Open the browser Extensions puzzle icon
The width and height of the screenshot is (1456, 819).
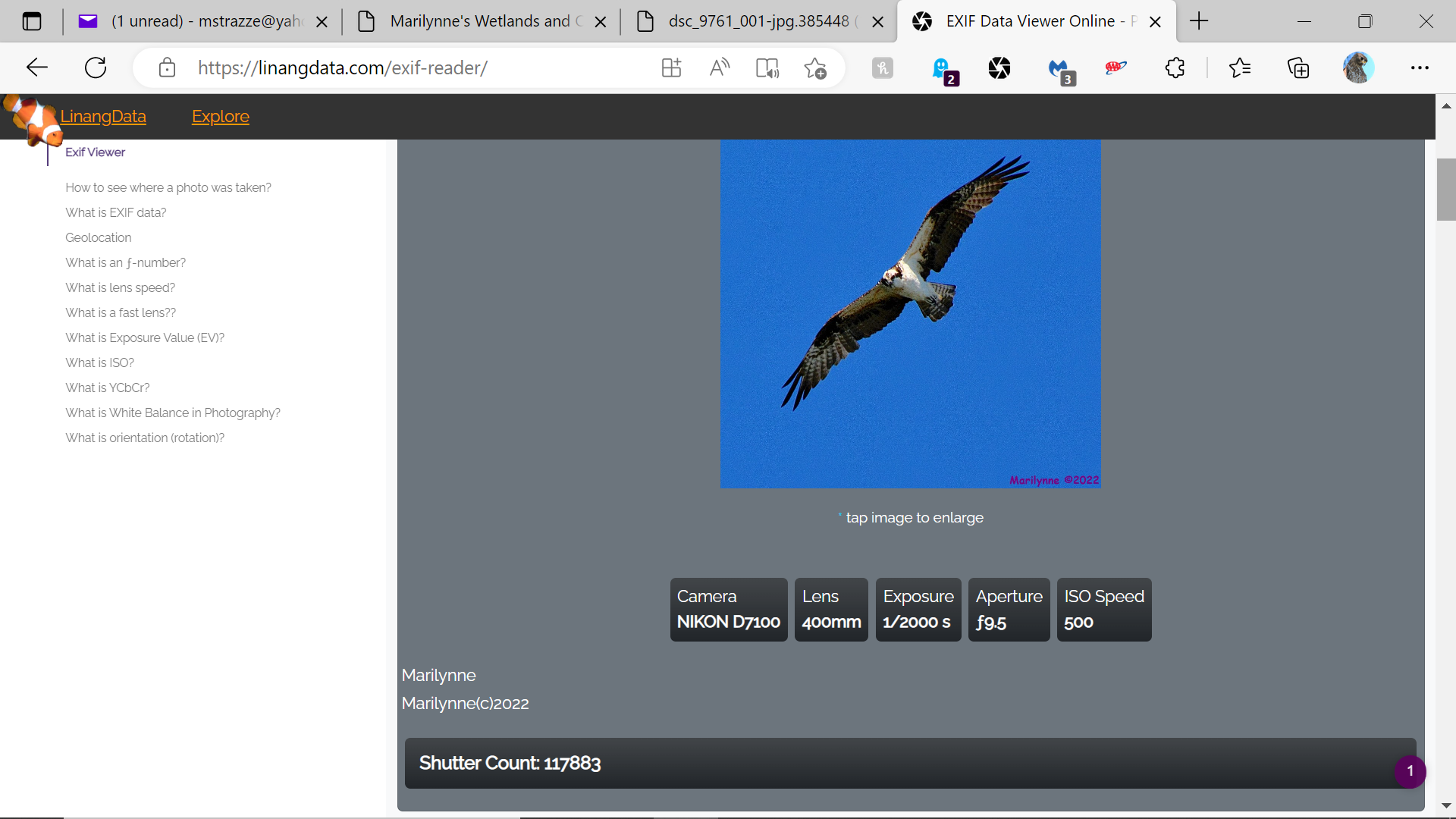pos(1175,68)
